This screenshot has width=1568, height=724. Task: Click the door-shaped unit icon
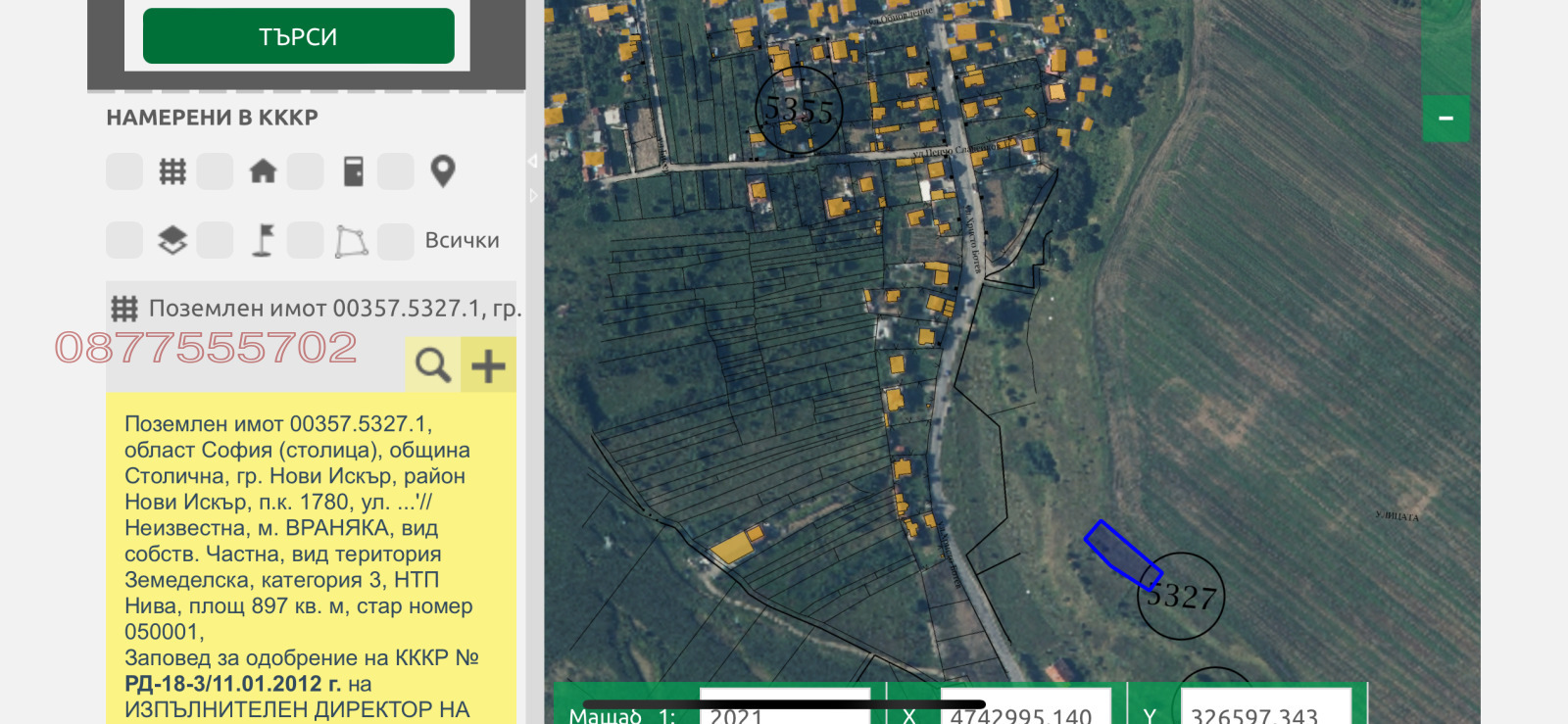[x=353, y=171]
